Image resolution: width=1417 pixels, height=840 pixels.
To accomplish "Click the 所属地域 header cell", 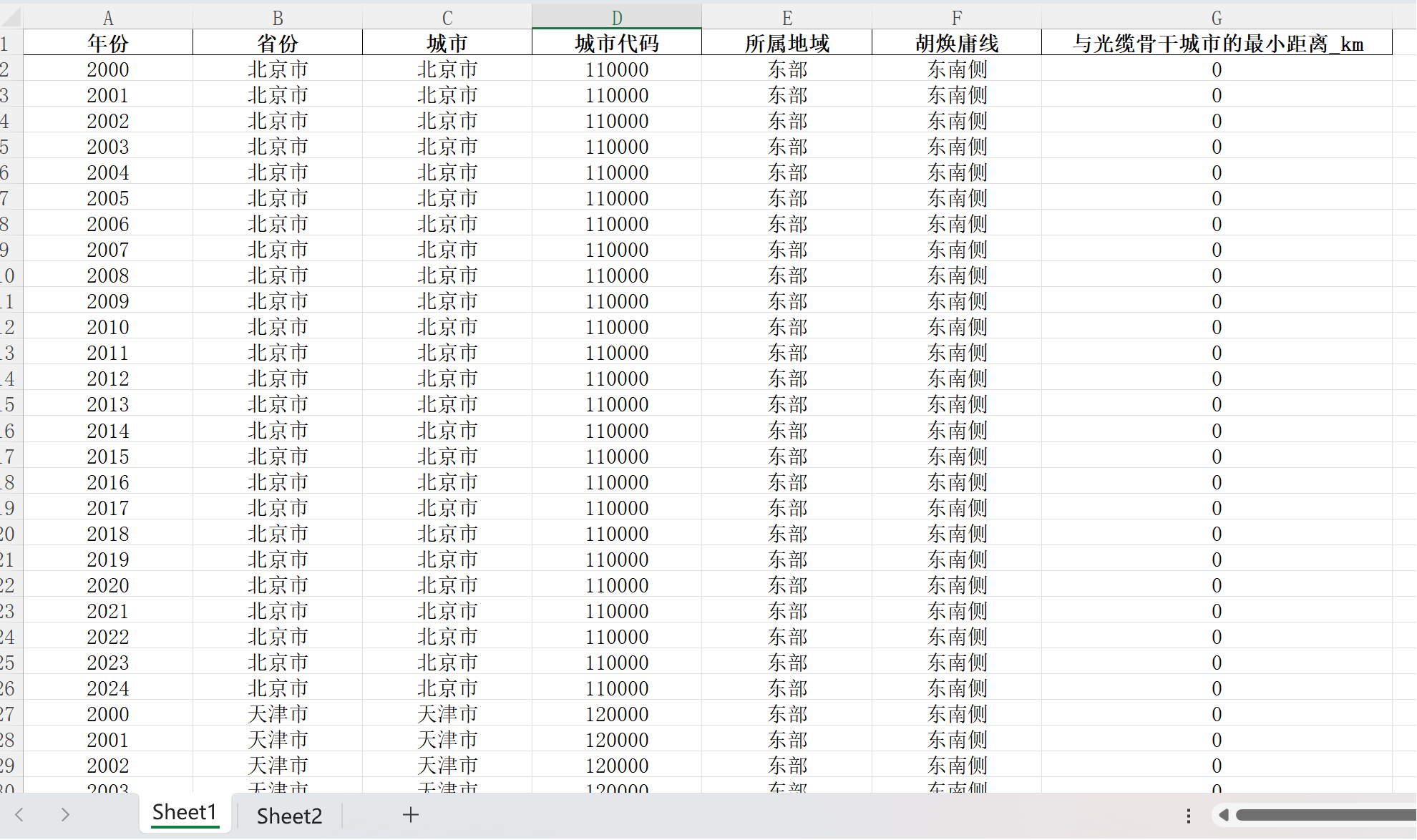I will [x=787, y=44].
